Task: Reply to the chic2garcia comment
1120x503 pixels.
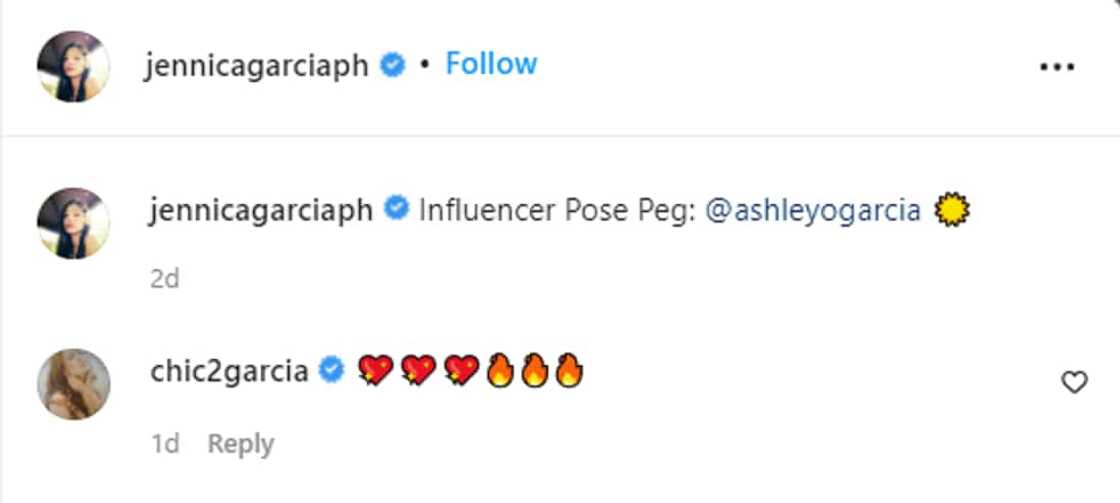Action: [240, 443]
